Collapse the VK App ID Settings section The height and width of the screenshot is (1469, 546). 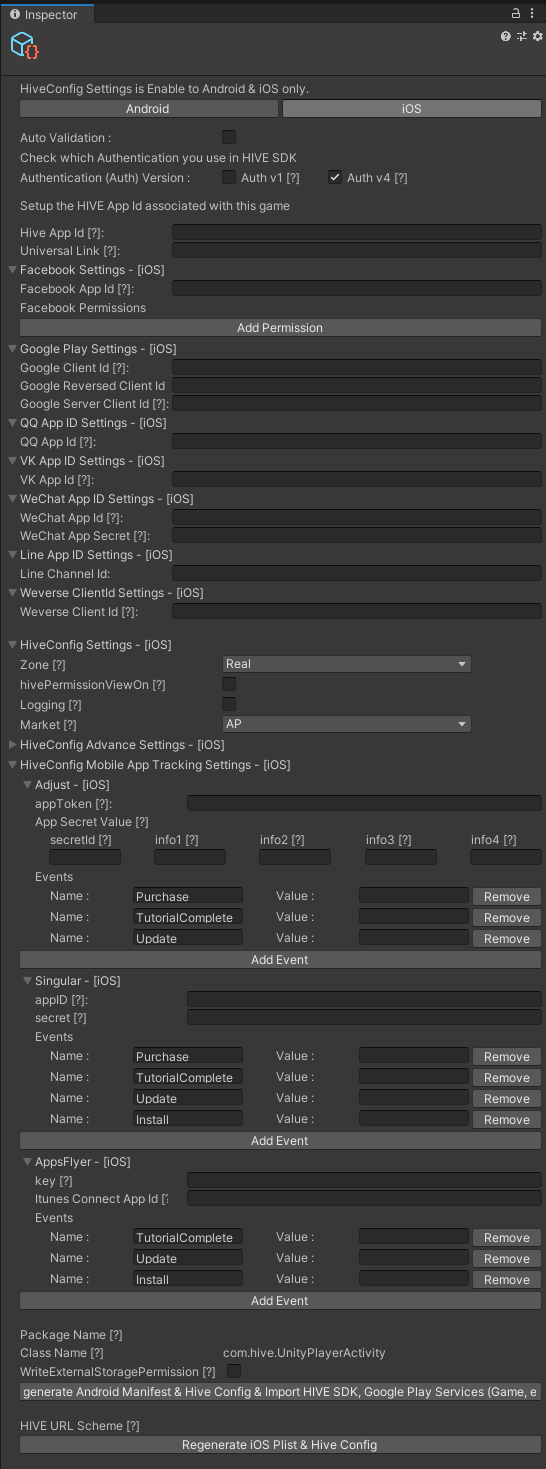tap(13, 461)
